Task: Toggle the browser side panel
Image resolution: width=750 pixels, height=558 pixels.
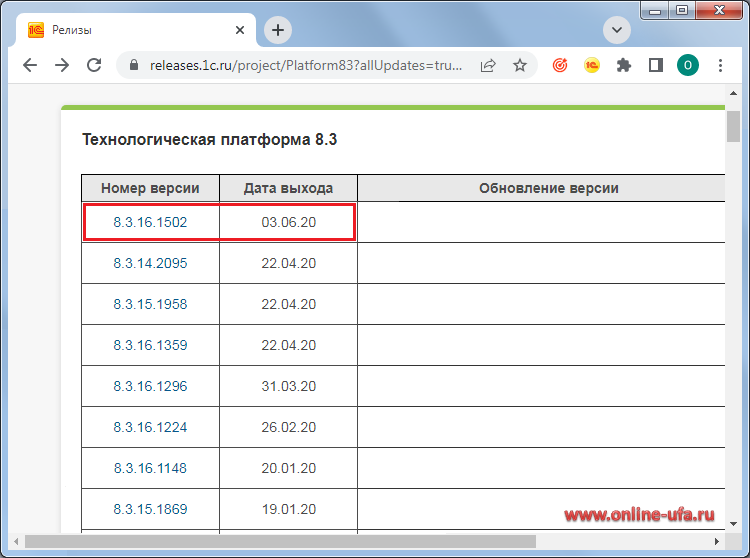Action: [x=656, y=65]
